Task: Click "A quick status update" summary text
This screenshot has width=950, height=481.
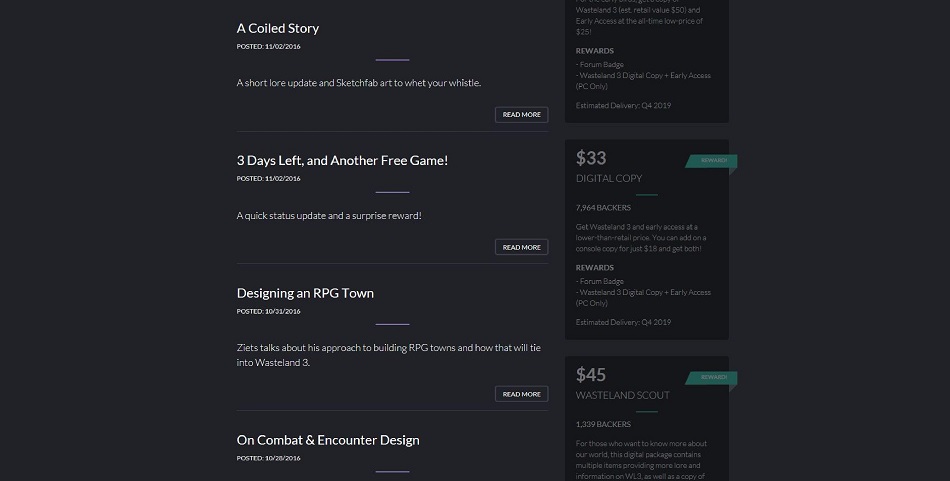Action: tap(329, 215)
